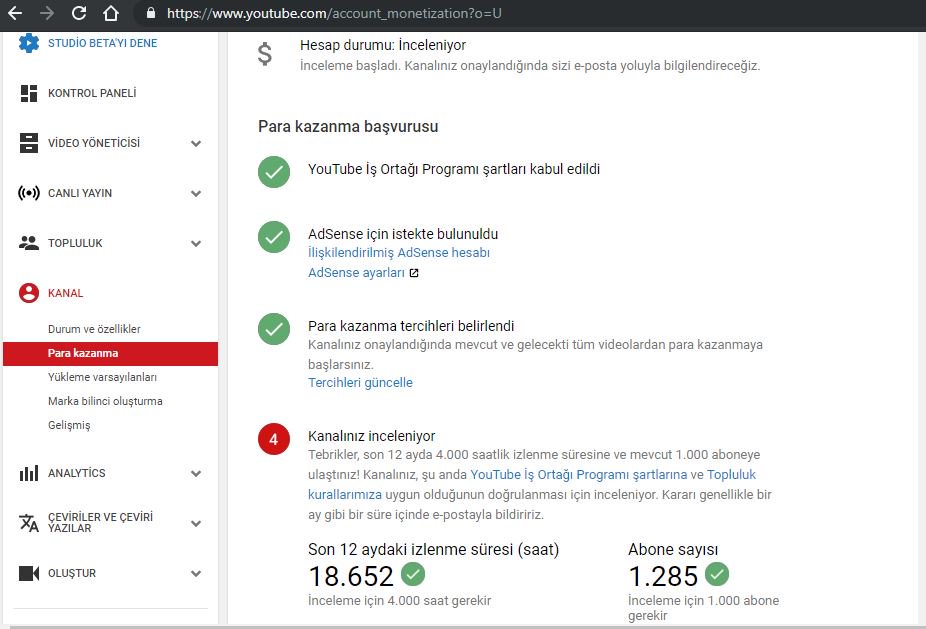Open YouTube İş Ortağı Programı şartlarına link
The width and height of the screenshot is (926, 629).
[579, 475]
